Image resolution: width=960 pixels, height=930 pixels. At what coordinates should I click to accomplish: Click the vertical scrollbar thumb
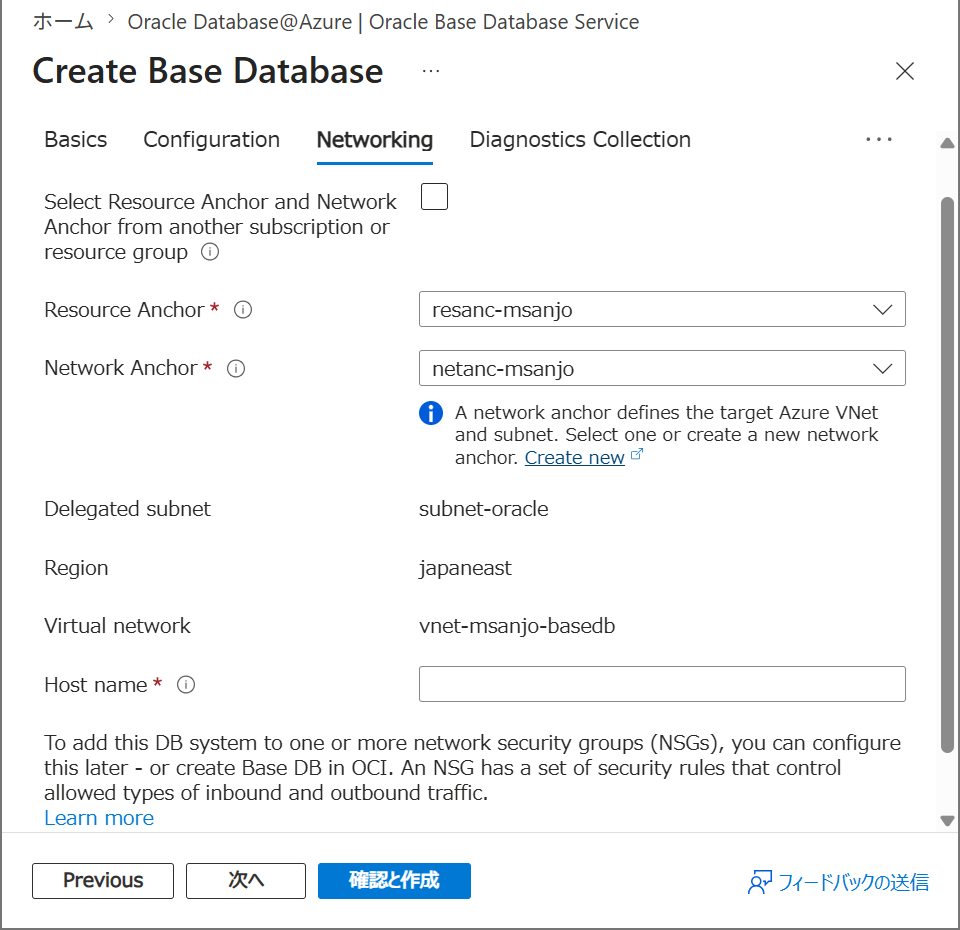(x=947, y=474)
